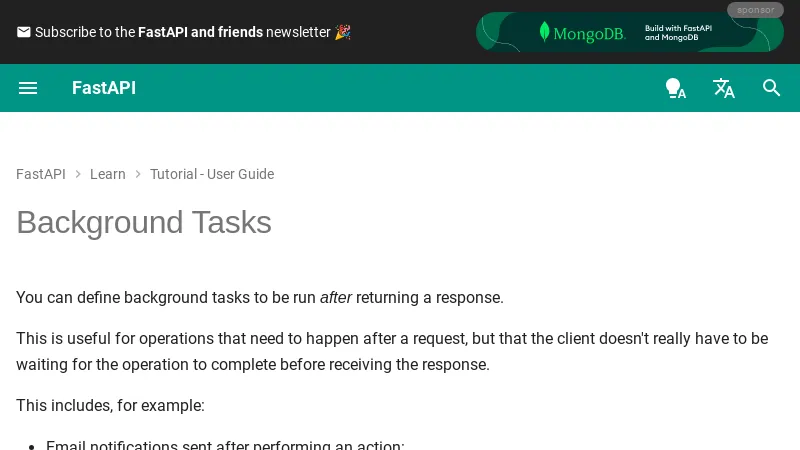Open the language selection dropdown
The width and height of the screenshot is (800, 450).
pos(724,88)
